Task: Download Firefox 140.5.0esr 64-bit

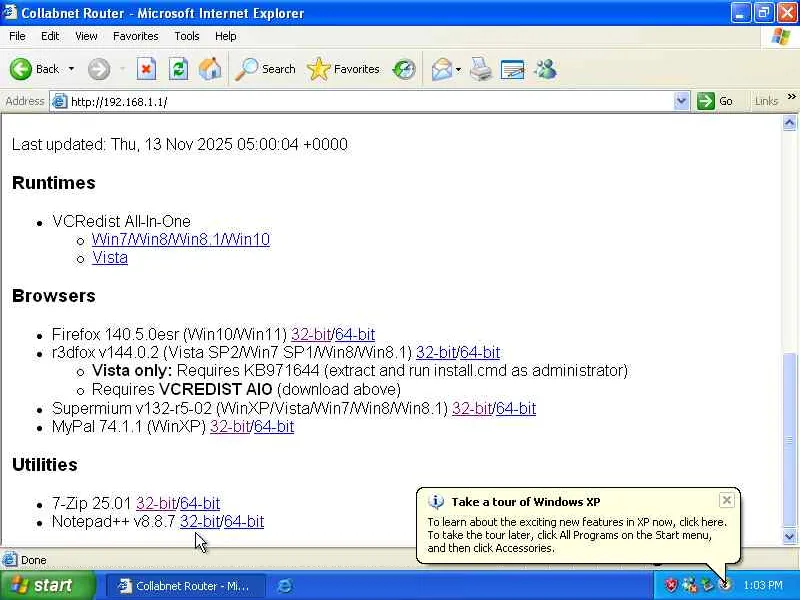Action: pos(355,335)
